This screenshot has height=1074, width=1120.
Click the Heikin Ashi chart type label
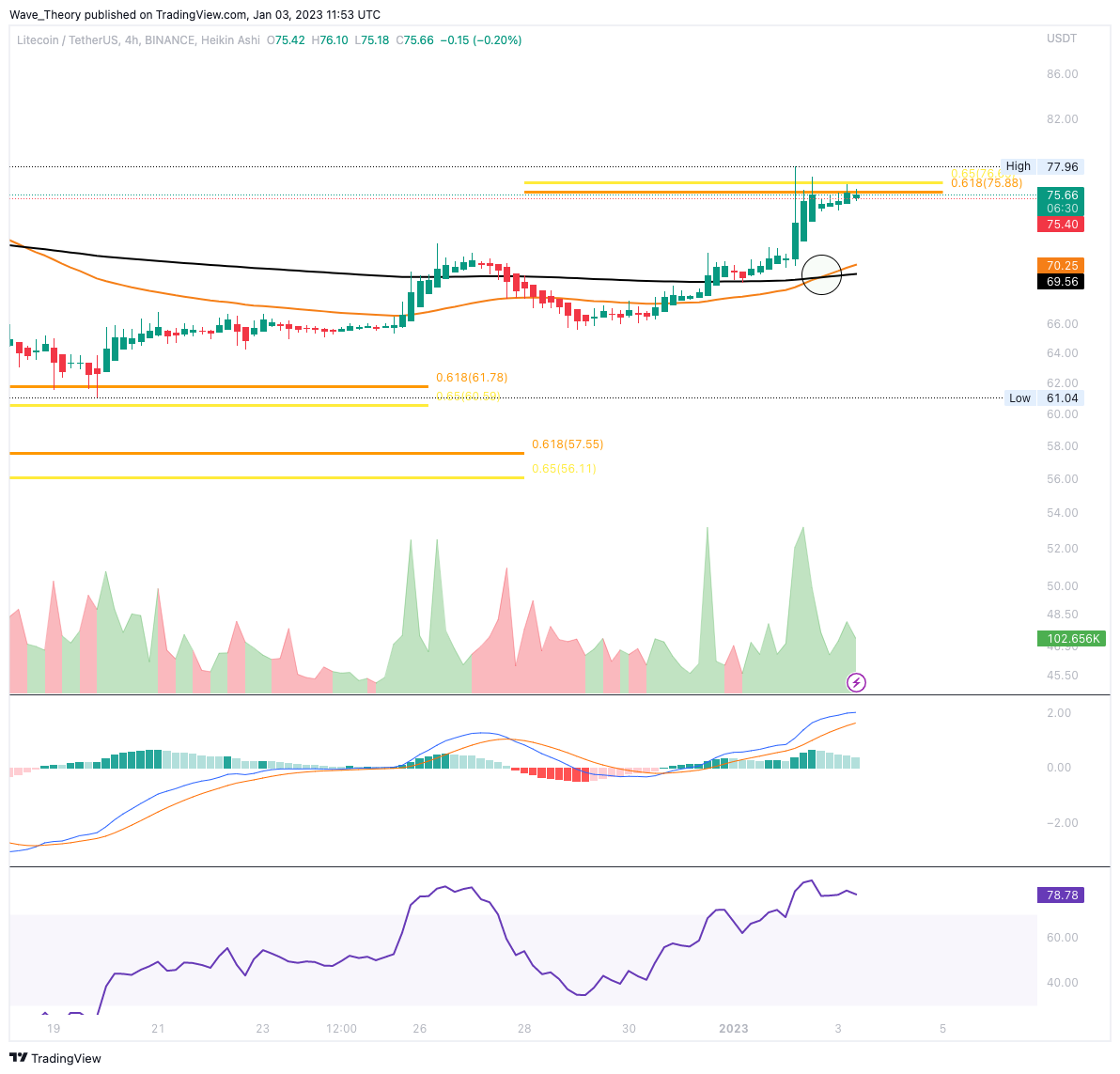(x=229, y=40)
